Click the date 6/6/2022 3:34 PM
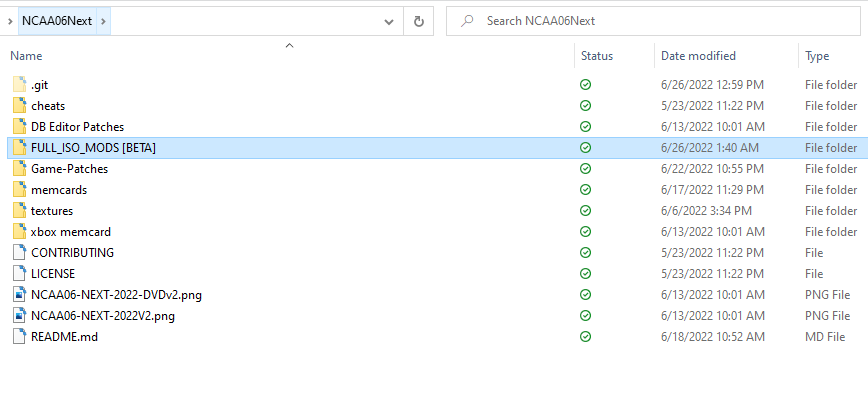Image resolution: width=868 pixels, height=418 pixels. tap(706, 211)
